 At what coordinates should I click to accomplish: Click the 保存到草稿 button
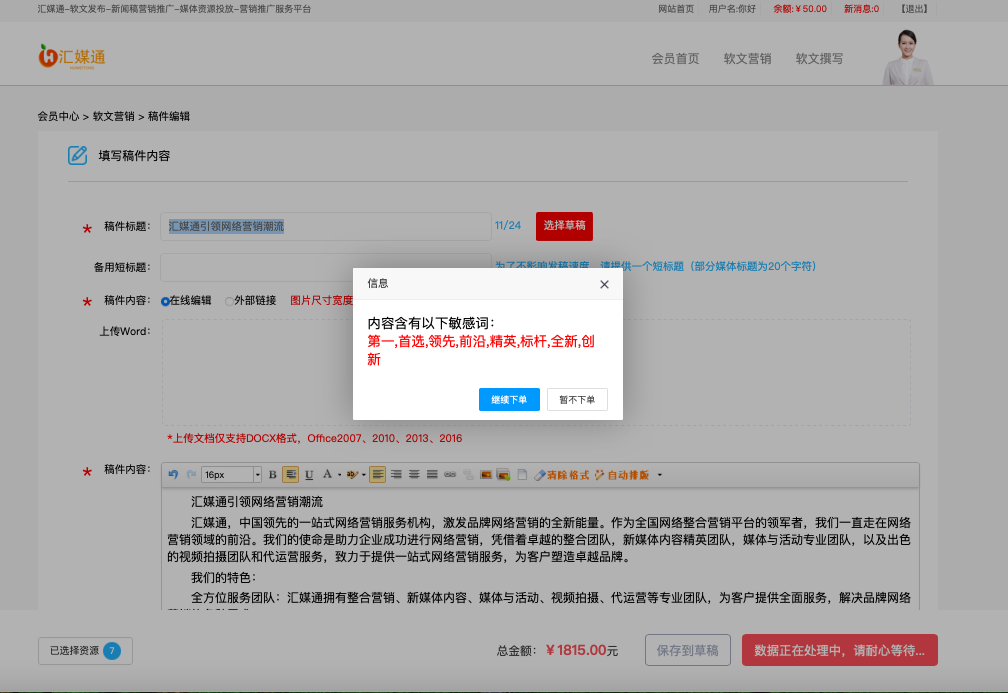click(687, 650)
